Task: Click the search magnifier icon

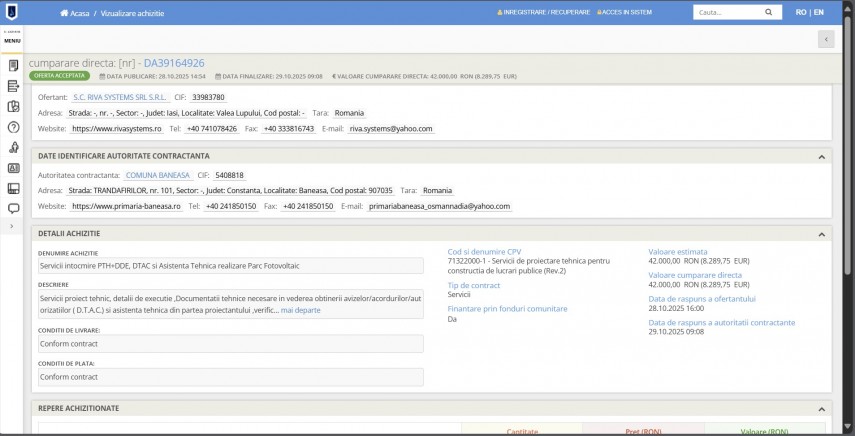Action: click(768, 12)
